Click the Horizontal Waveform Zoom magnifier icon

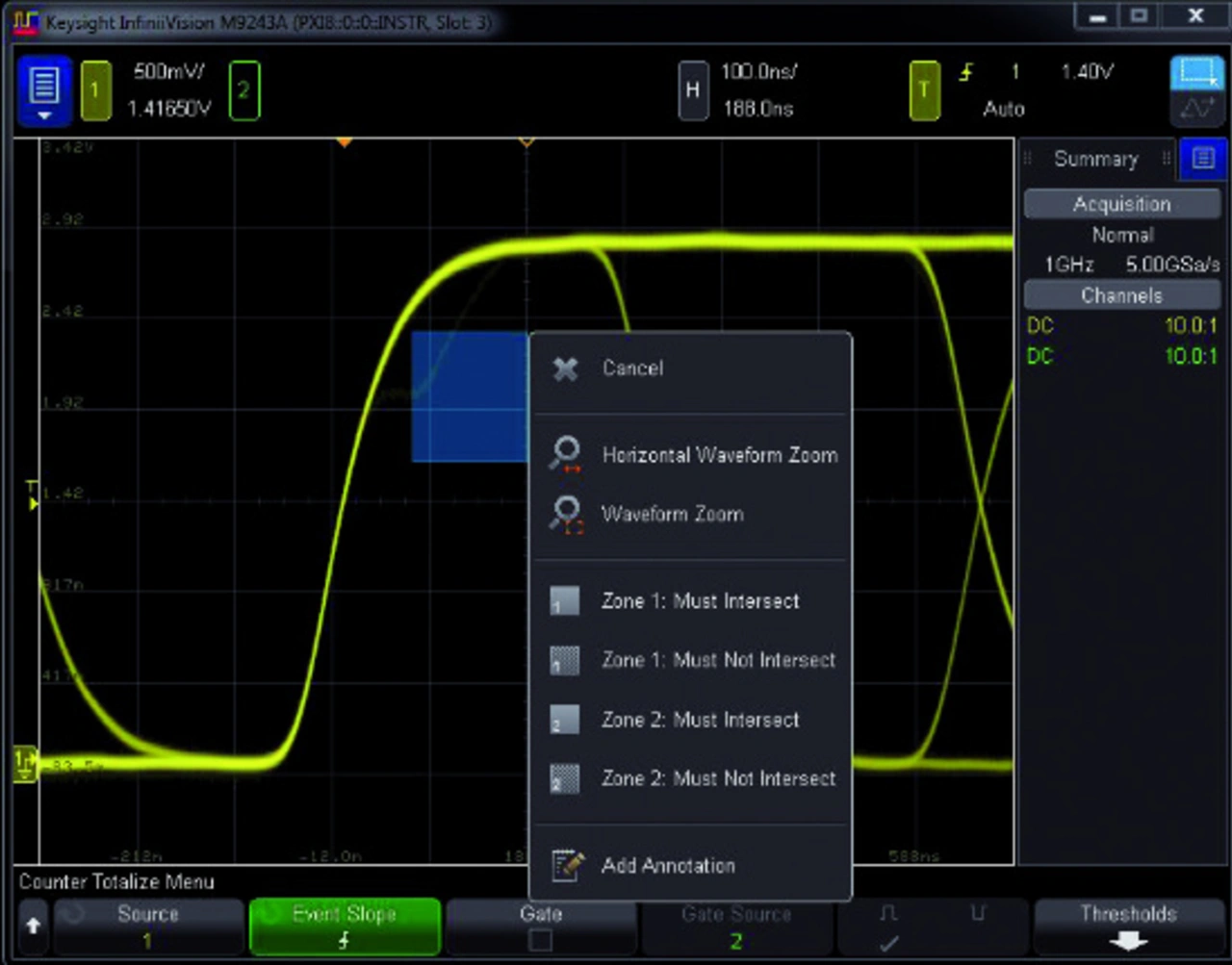click(565, 454)
